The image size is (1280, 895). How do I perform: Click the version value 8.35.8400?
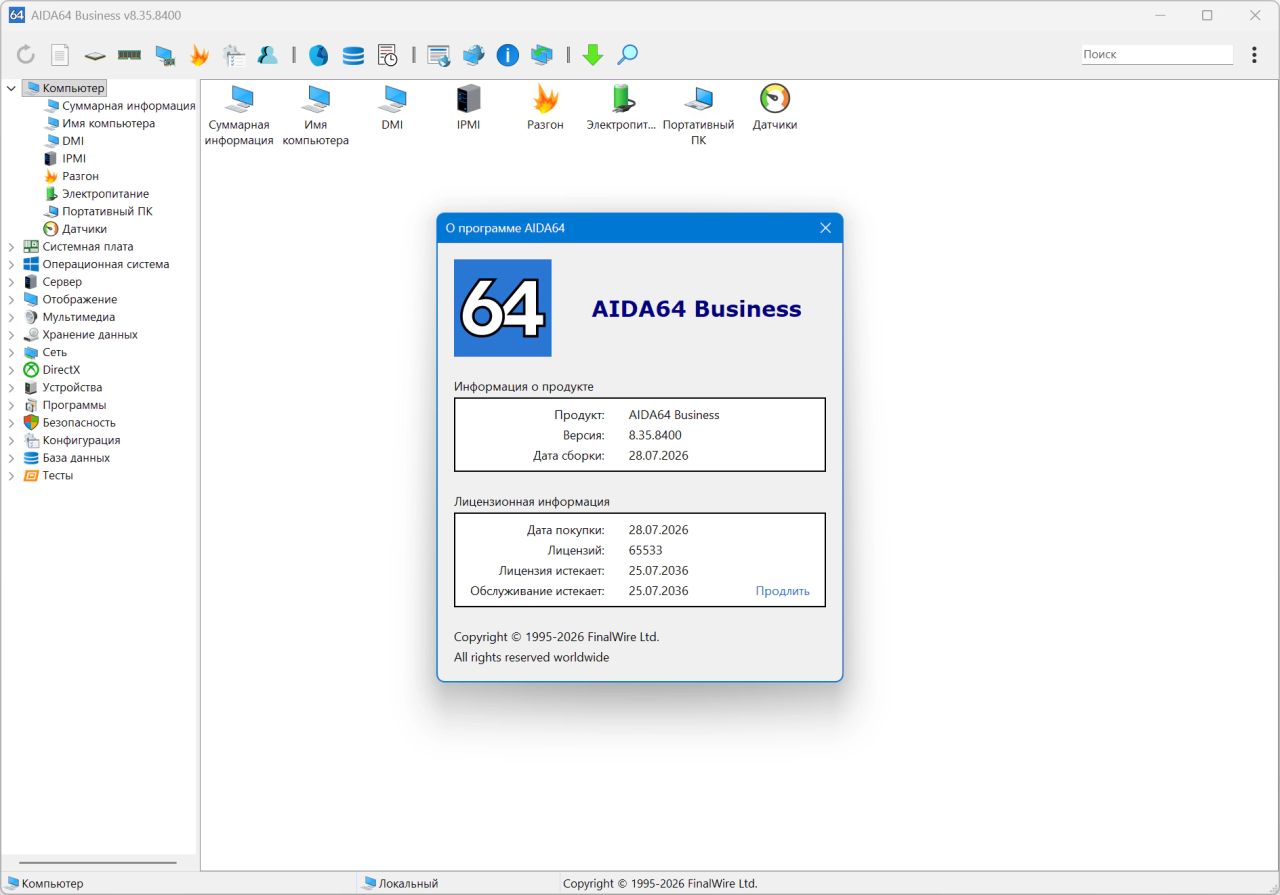pos(655,435)
